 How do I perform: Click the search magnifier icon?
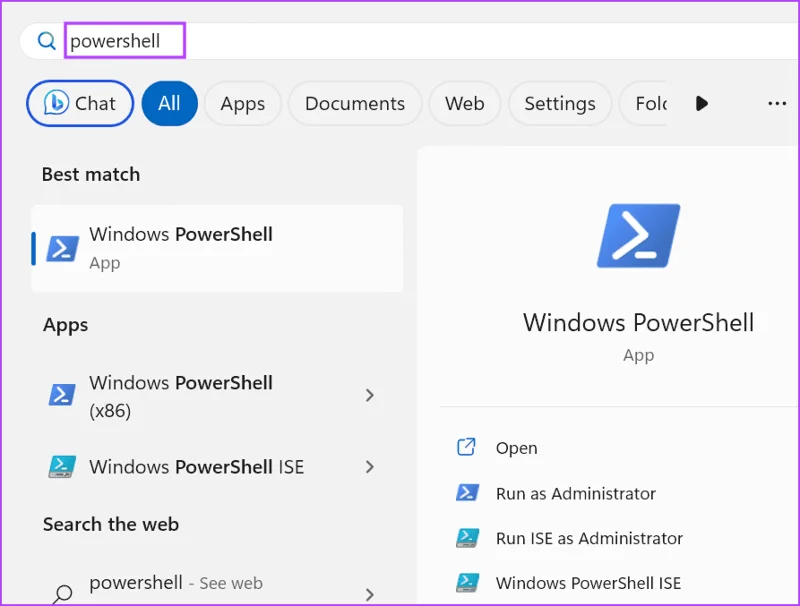46,41
